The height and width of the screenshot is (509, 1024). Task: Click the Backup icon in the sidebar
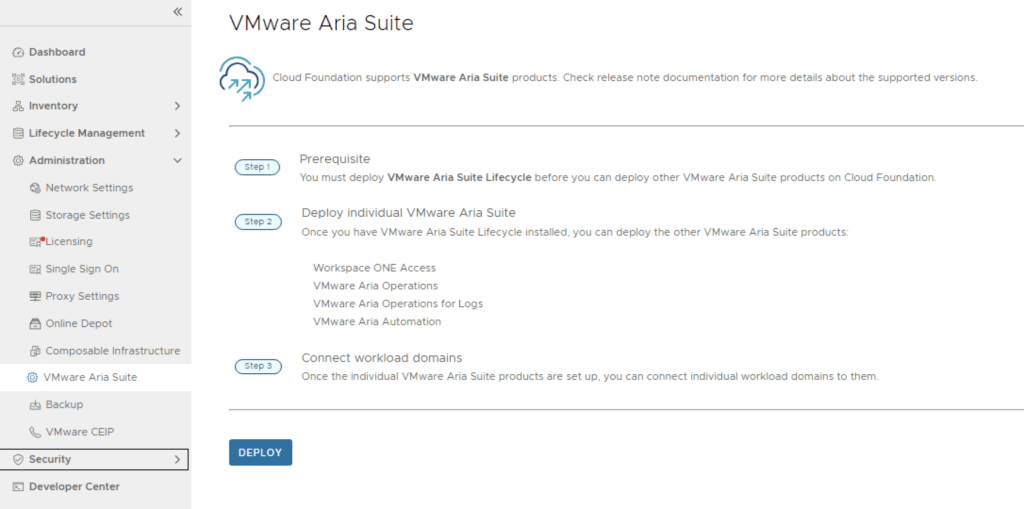(36, 405)
